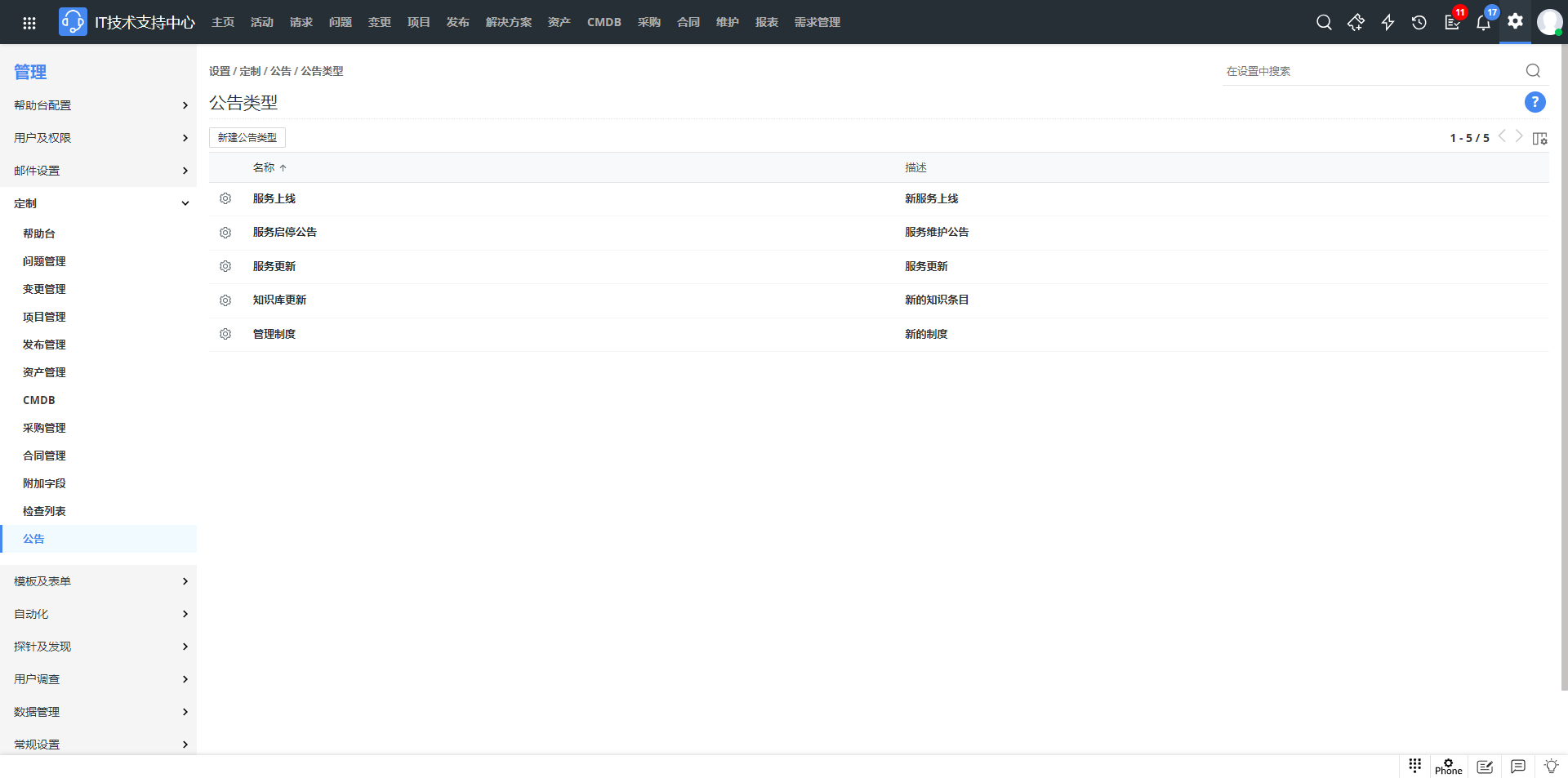Go to next page arrow

point(1519,136)
